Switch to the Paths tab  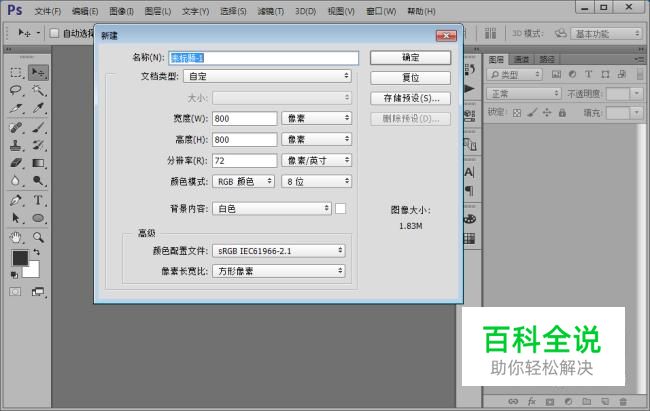point(547,60)
